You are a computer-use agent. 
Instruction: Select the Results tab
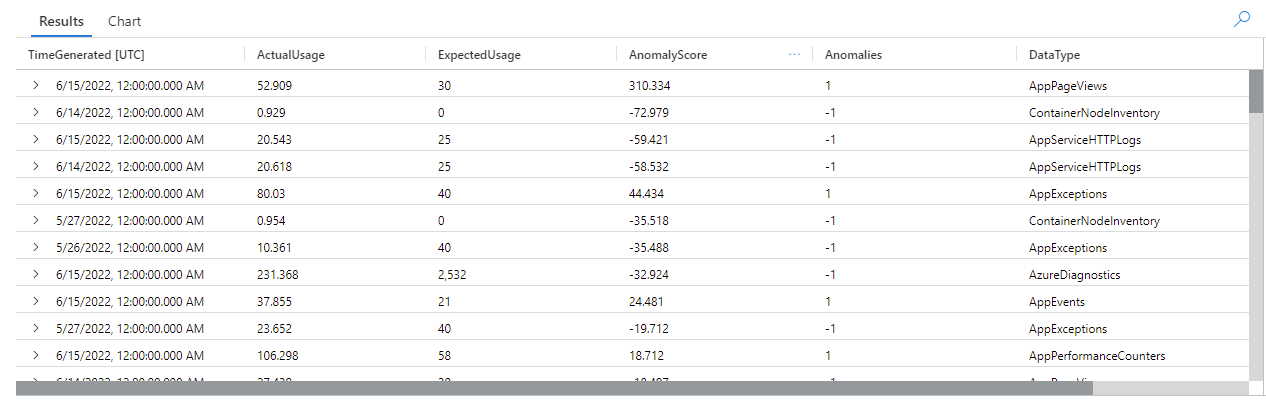61,21
